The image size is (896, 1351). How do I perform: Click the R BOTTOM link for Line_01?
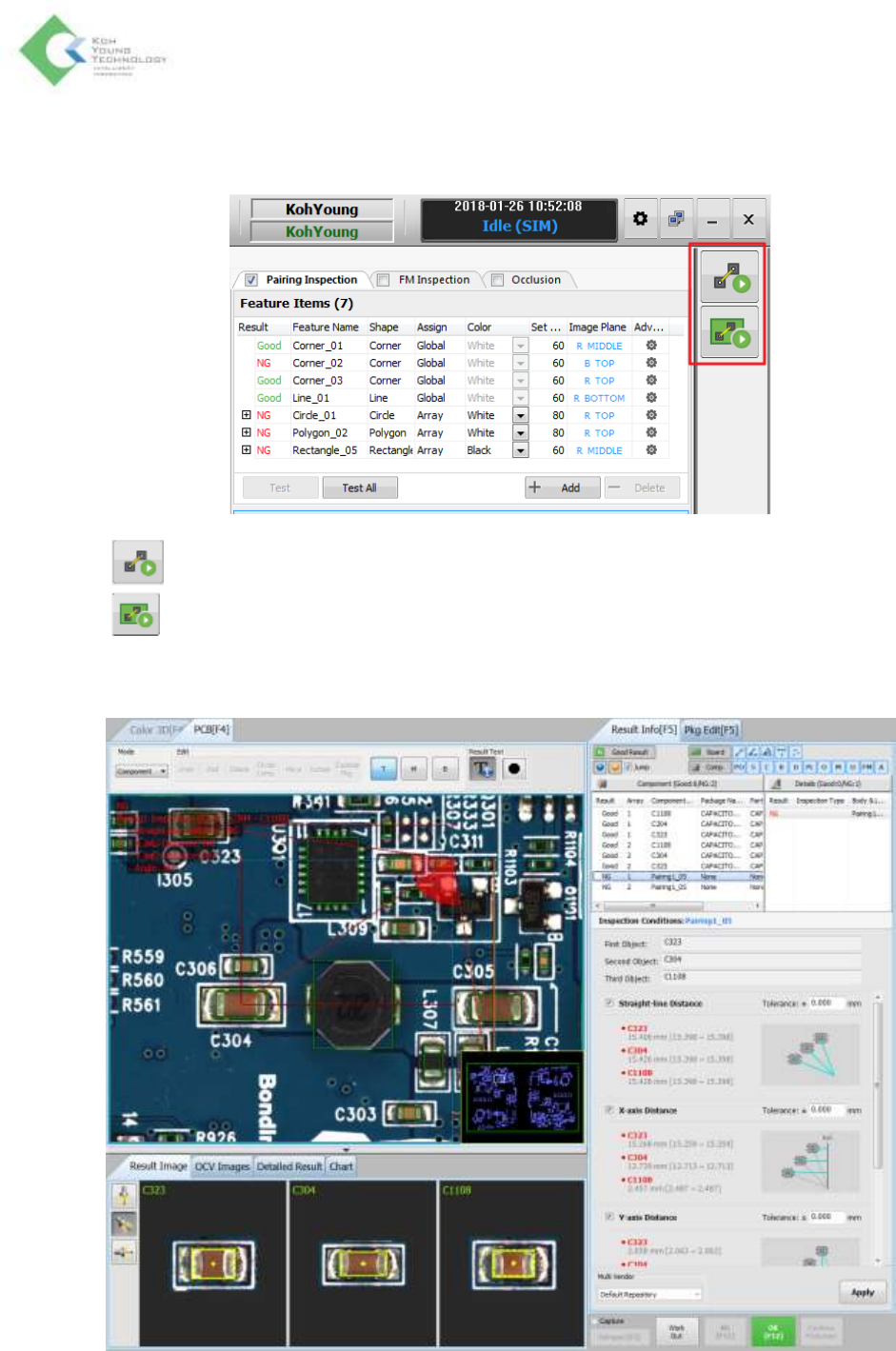[x=599, y=398]
